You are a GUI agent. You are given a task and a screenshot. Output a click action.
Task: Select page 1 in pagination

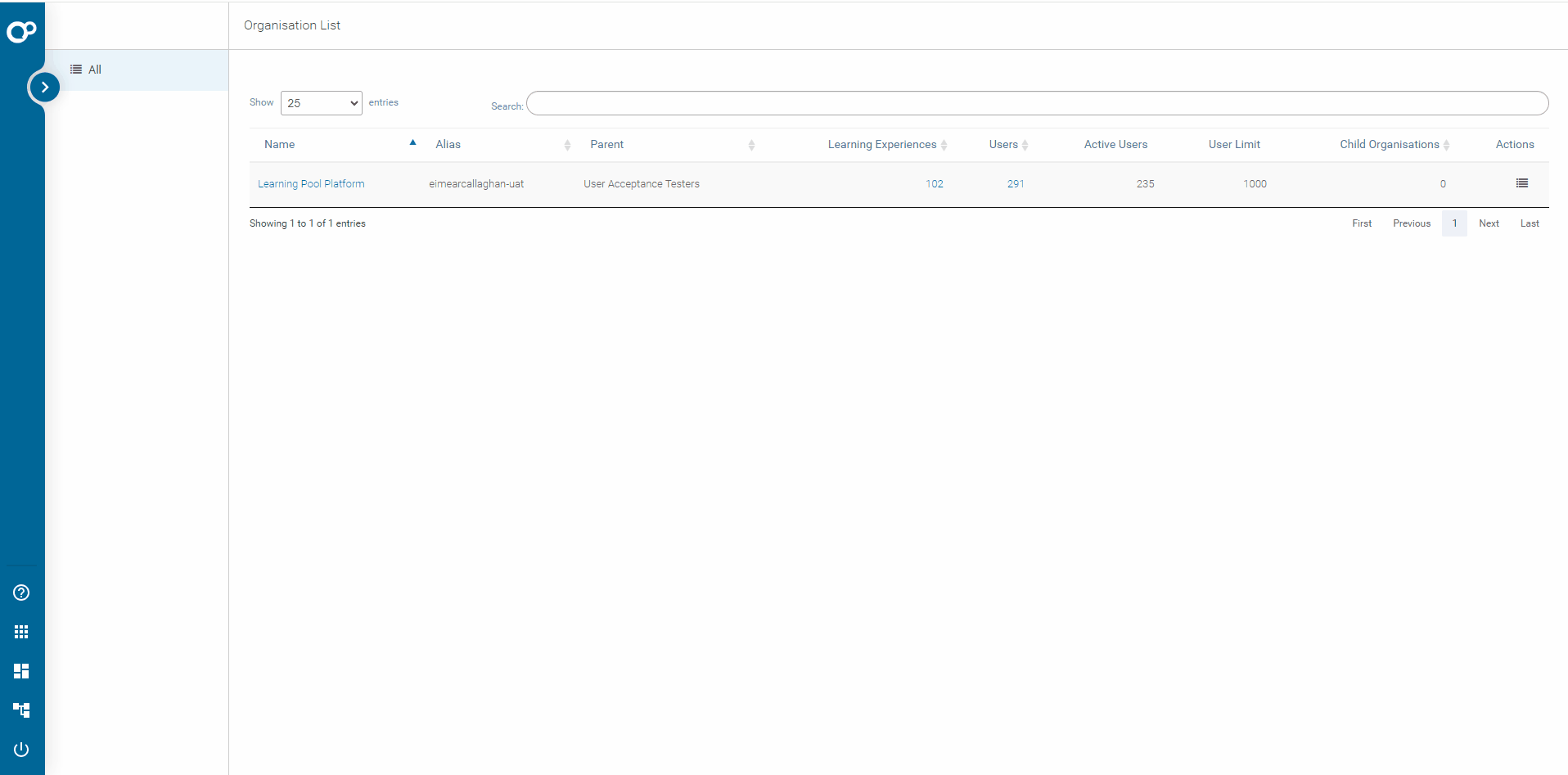[1454, 223]
